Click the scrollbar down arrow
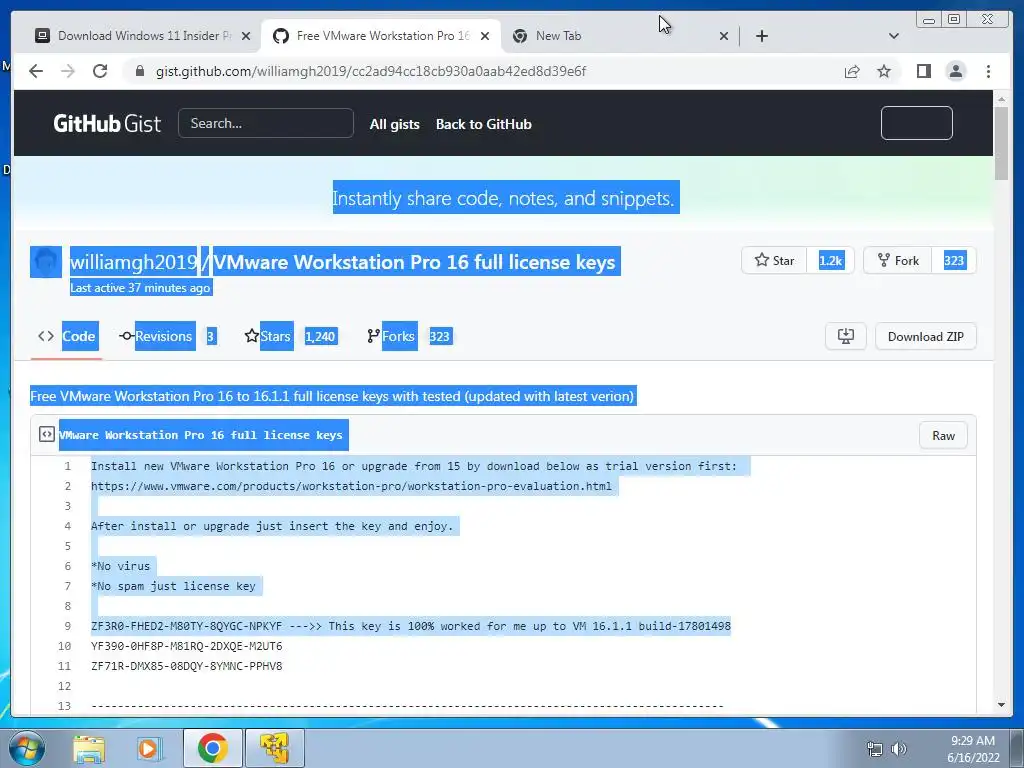Image resolution: width=1024 pixels, height=768 pixels. [x=1001, y=705]
